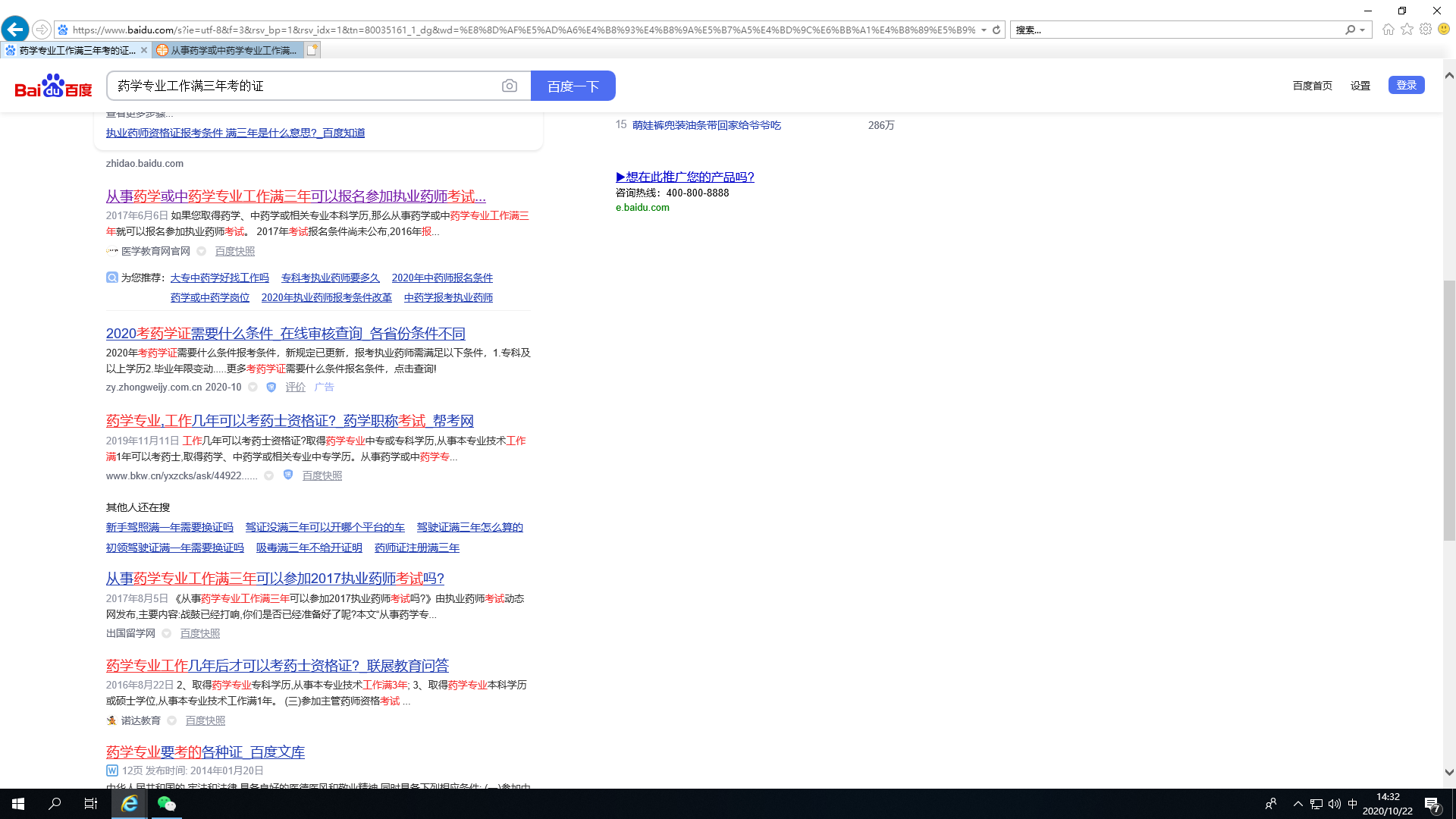Show hidden system tray icons
The image size is (1456, 819).
1298,804
